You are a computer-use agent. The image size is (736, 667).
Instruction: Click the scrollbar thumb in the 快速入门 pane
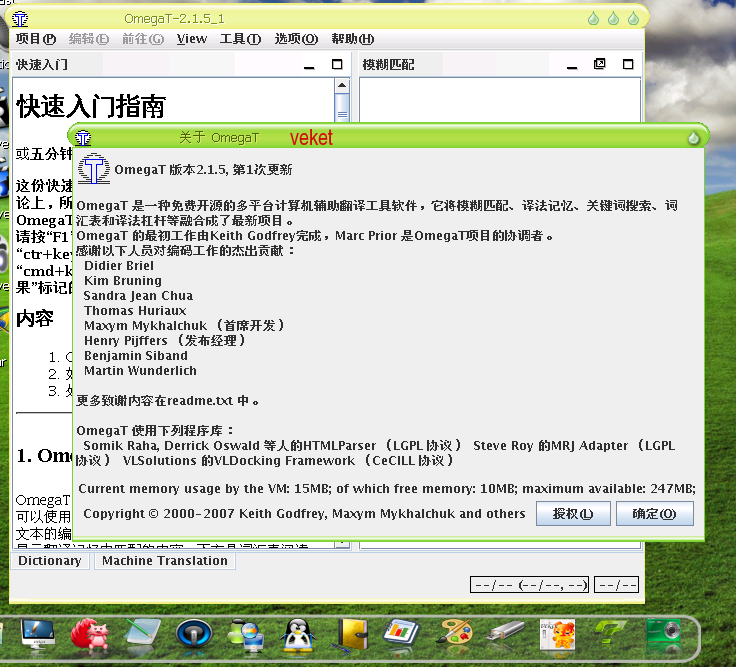click(x=342, y=108)
